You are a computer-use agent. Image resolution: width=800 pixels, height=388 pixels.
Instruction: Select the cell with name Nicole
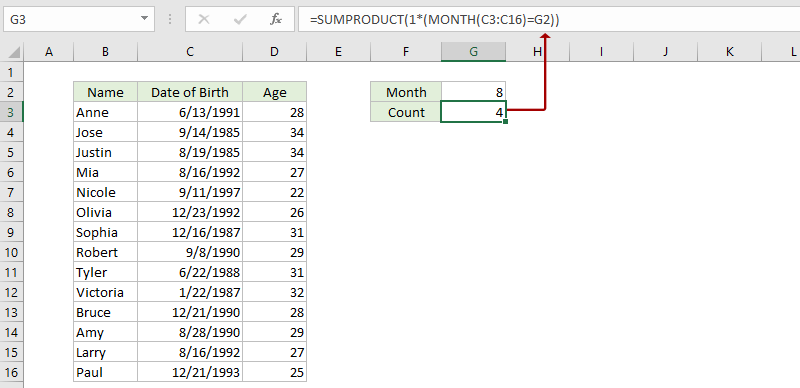click(105, 192)
